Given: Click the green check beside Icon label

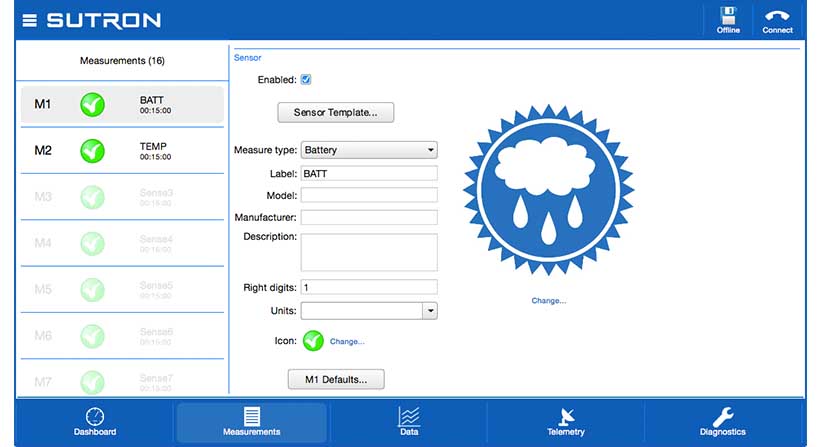Looking at the screenshot, I should pos(313,341).
